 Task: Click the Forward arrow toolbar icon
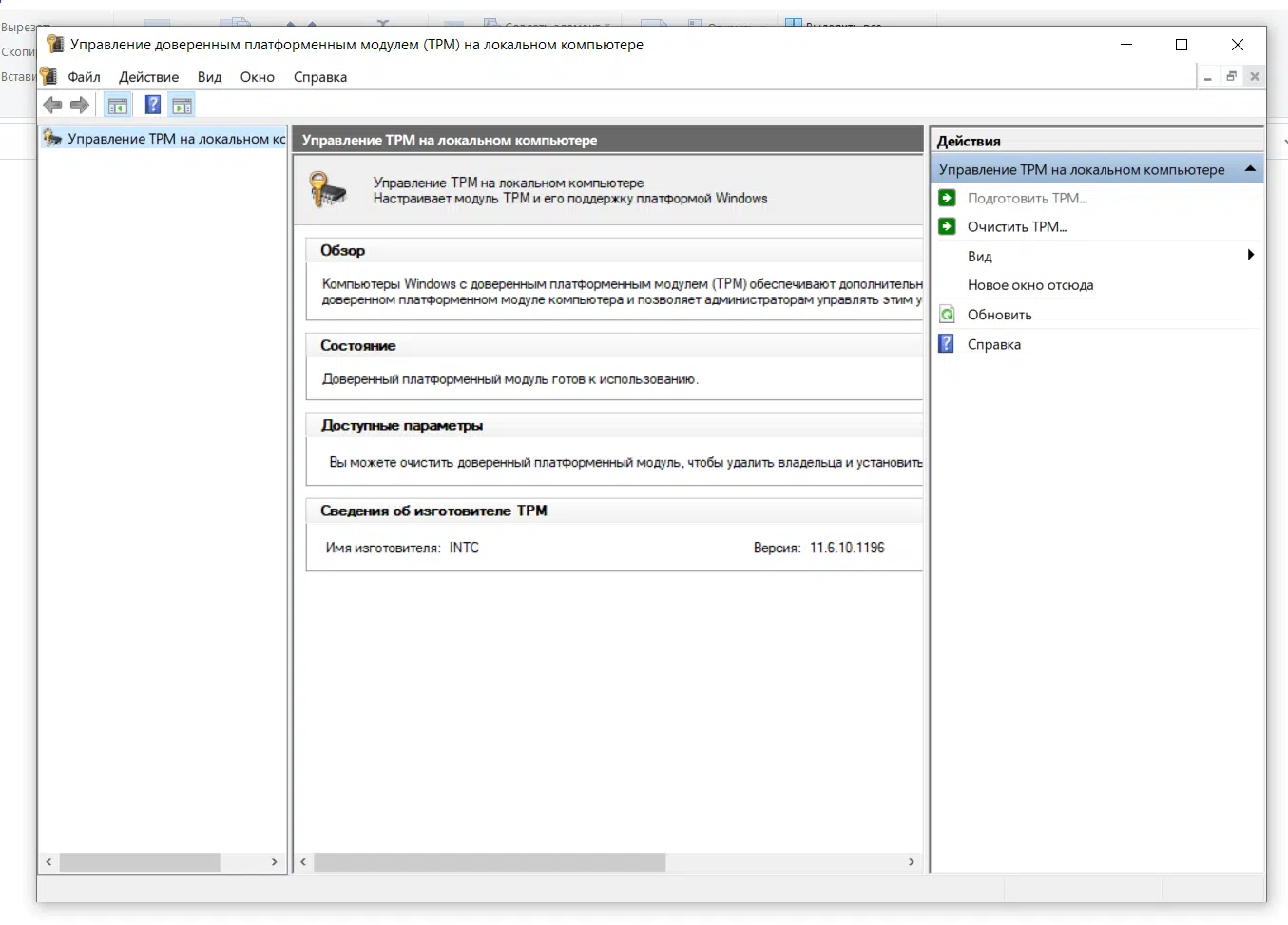(80, 106)
